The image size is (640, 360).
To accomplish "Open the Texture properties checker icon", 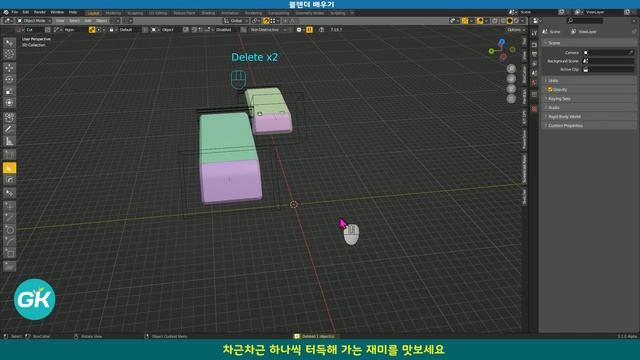I will click(534, 109).
